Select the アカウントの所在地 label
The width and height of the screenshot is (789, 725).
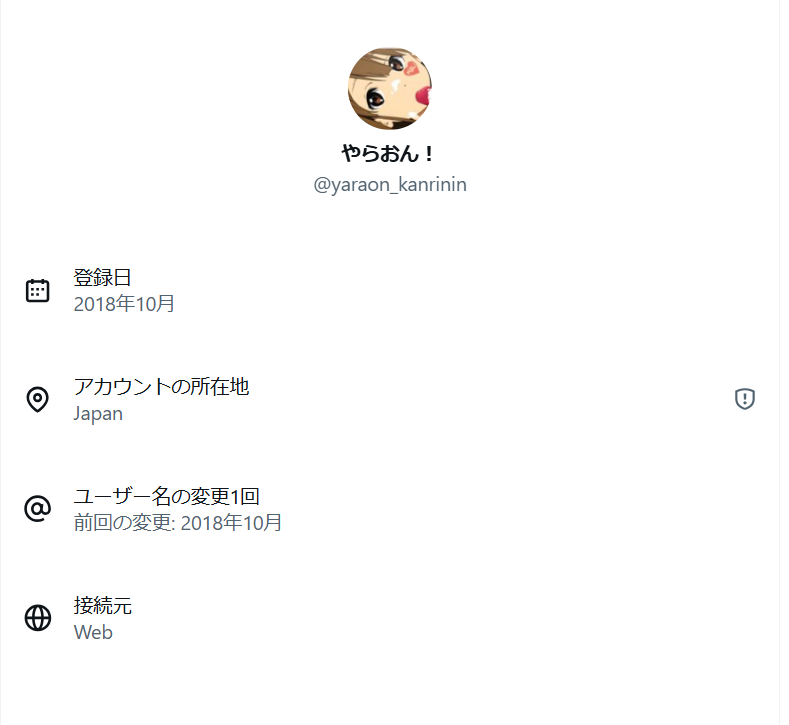[161, 387]
